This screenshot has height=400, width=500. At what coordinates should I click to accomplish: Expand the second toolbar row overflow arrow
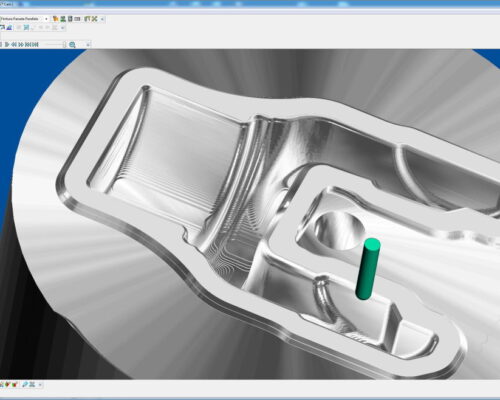62,28
